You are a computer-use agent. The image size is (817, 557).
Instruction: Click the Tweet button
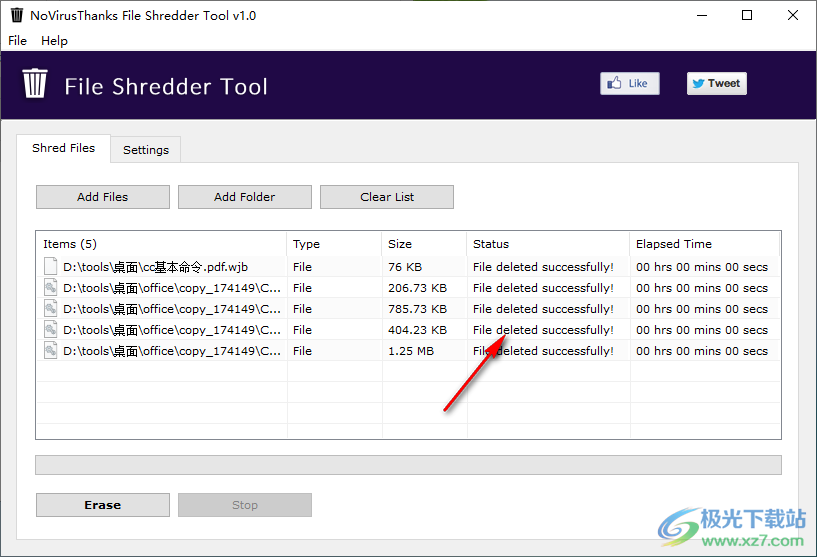point(716,83)
